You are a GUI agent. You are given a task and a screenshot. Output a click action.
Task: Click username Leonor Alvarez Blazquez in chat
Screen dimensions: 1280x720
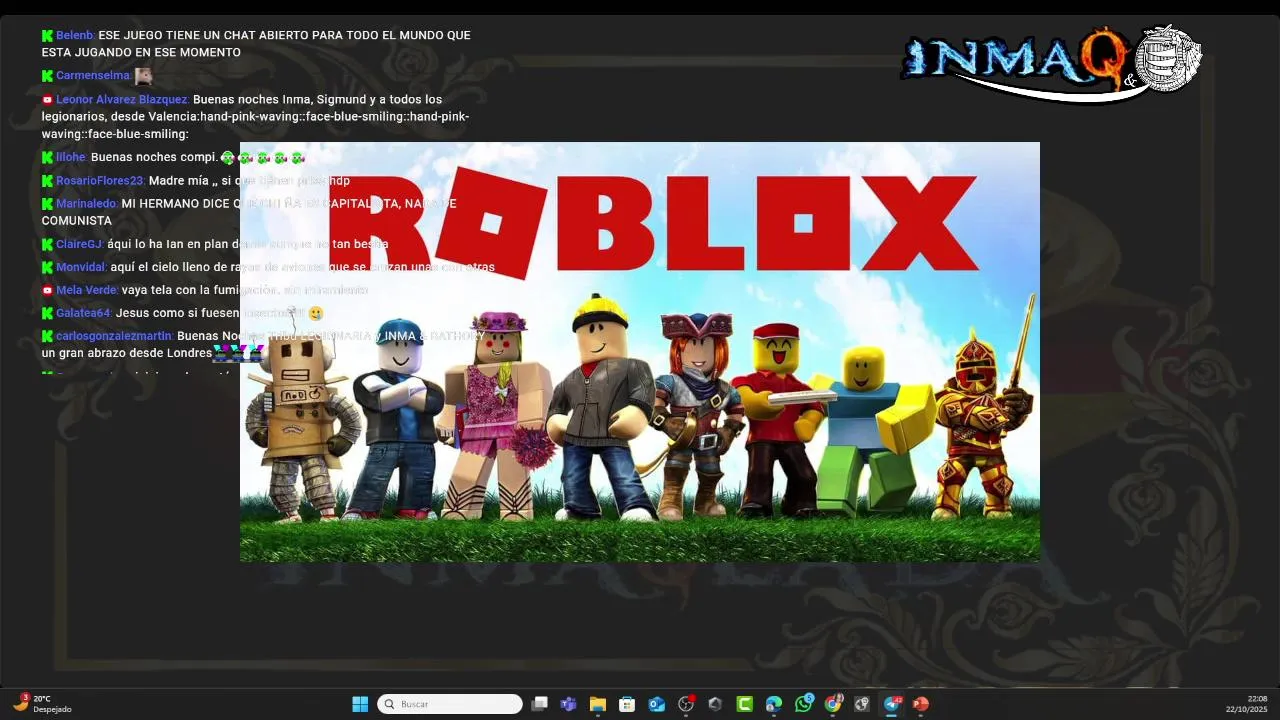(x=122, y=99)
